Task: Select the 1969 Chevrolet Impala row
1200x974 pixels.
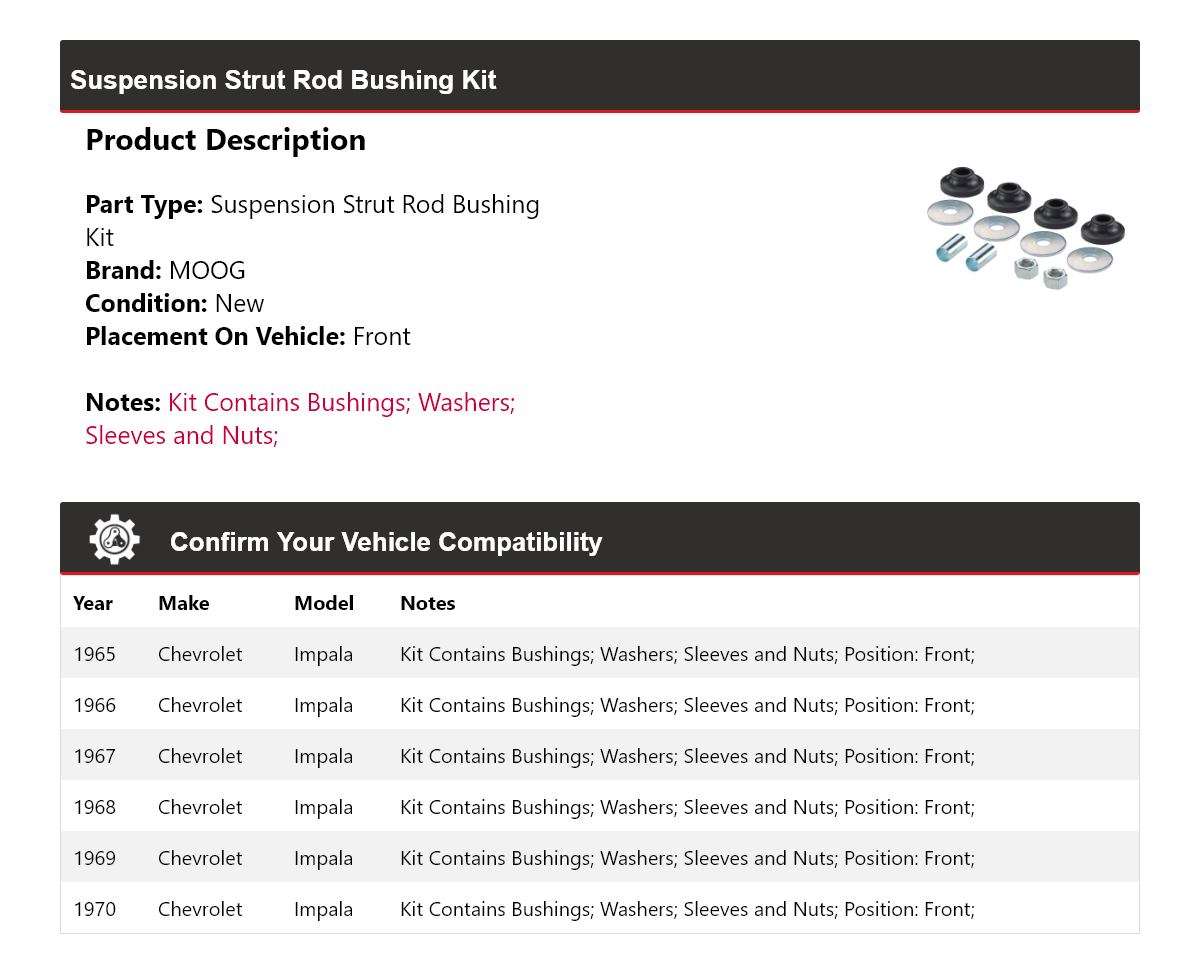Action: [x=600, y=858]
